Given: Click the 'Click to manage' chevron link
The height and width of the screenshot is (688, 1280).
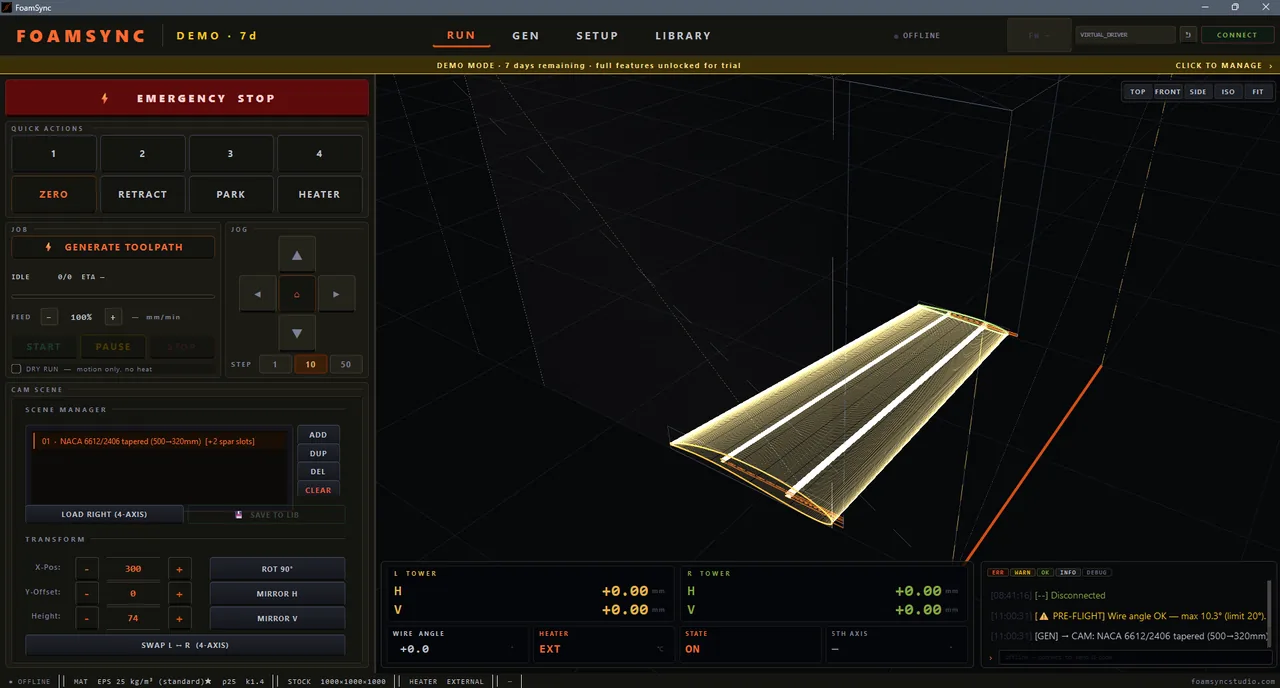Looking at the screenshot, I should (x=1224, y=66).
